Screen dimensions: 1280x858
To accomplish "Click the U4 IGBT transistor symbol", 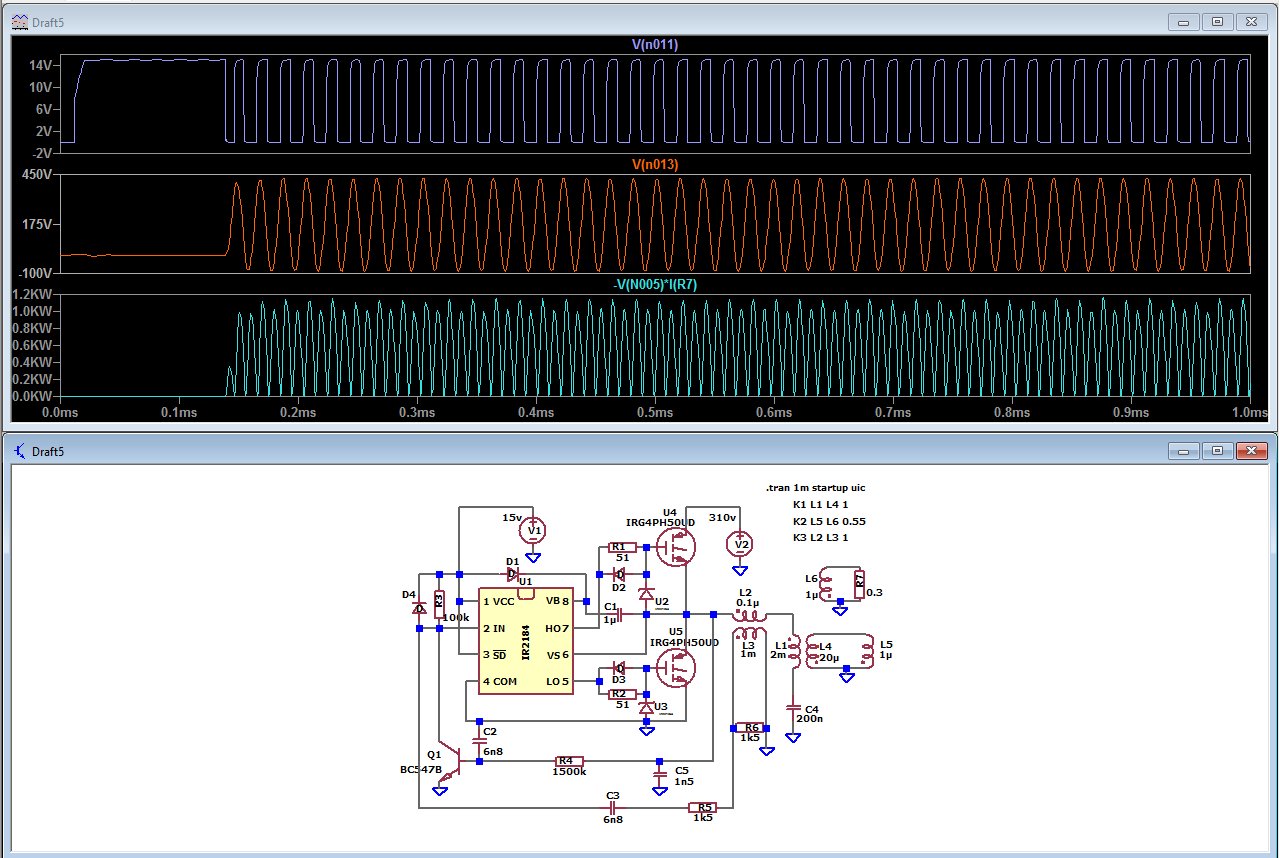I will point(677,547).
